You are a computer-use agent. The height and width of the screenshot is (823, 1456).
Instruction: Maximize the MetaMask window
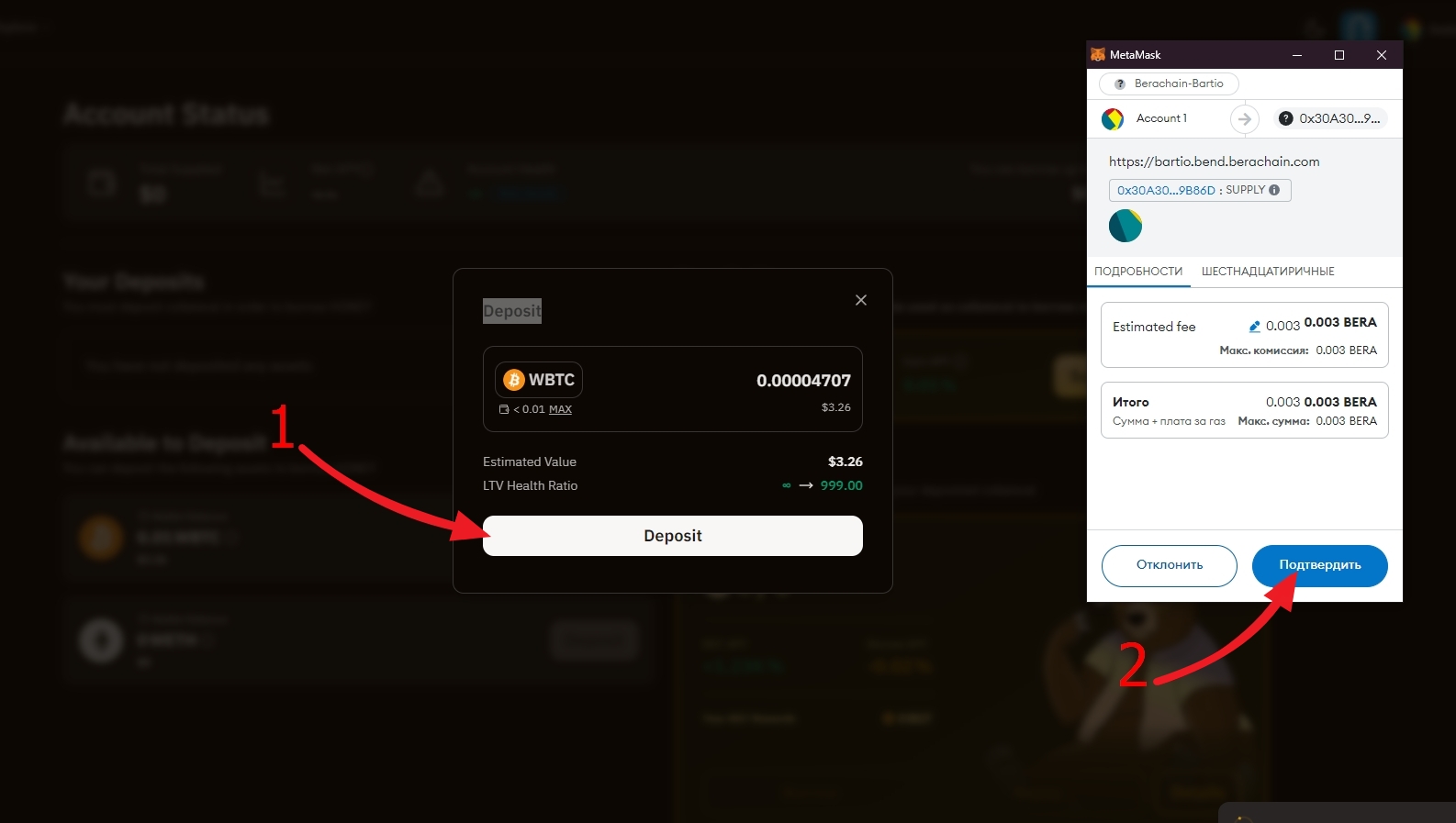tap(1339, 55)
